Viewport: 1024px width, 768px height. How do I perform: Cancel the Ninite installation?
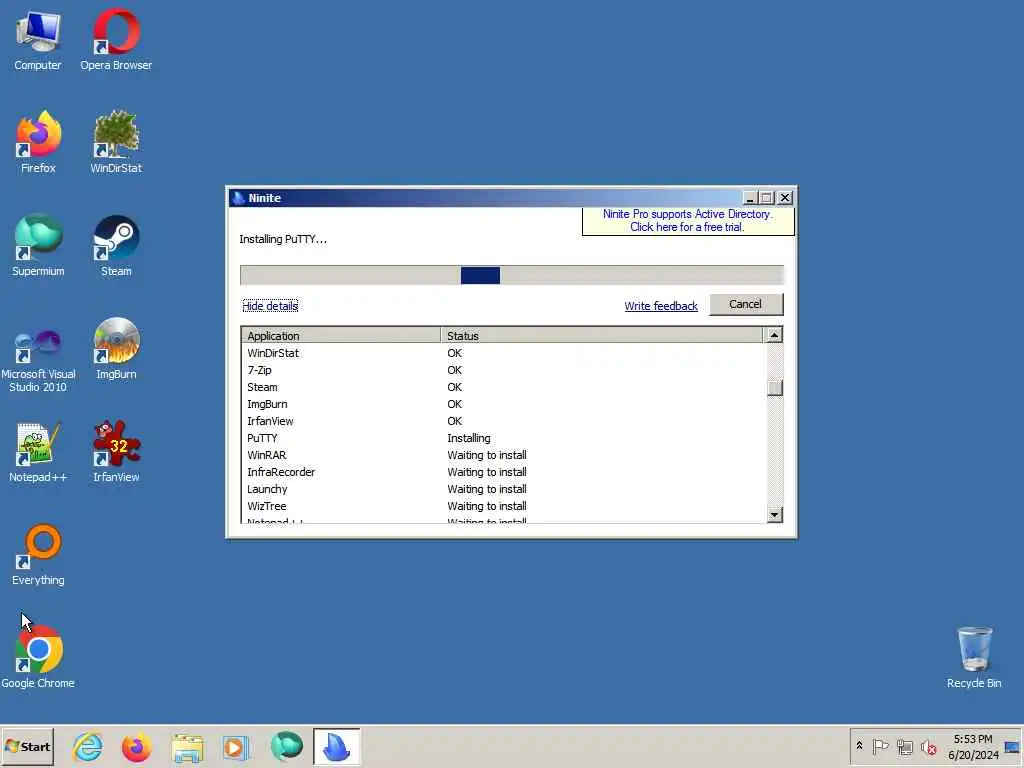(x=746, y=304)
